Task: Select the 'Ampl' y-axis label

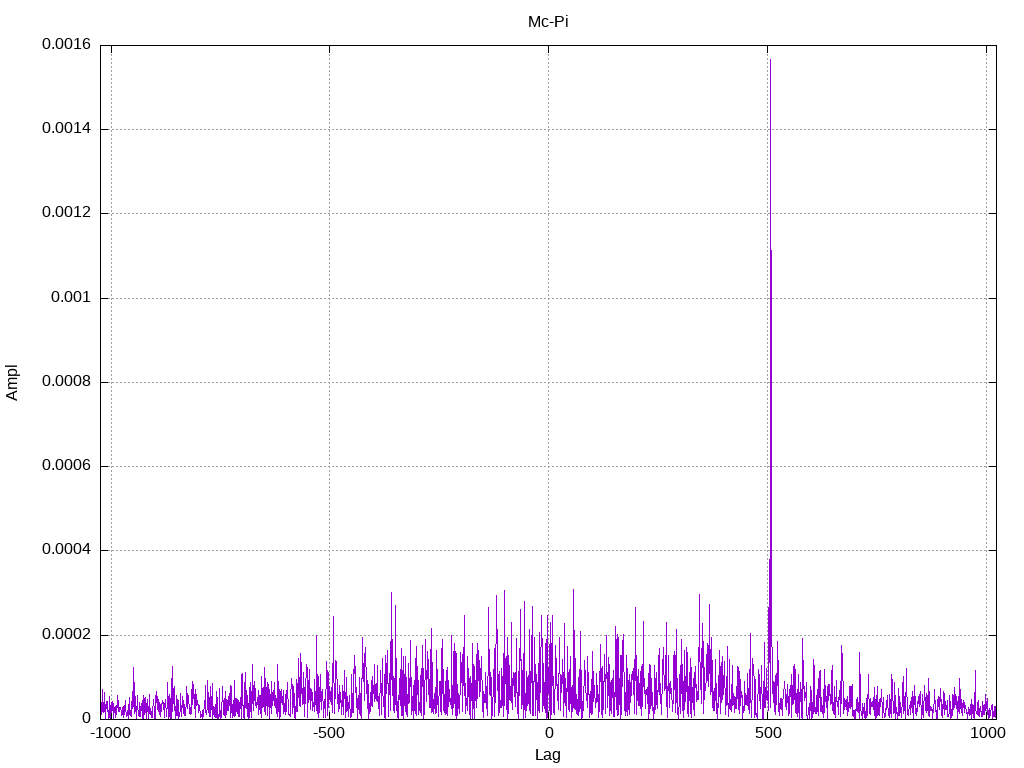Action: pos(12,383)
